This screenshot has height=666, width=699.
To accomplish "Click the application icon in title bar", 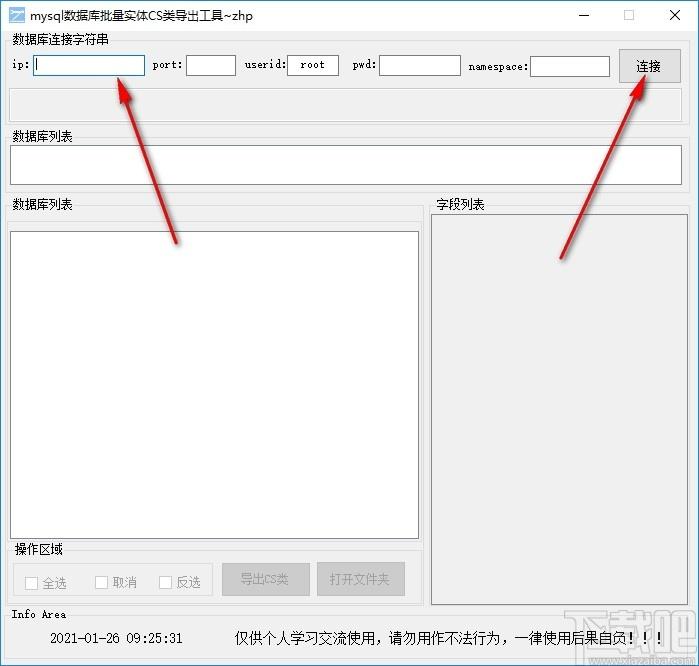I will click(x=17, y=15).
